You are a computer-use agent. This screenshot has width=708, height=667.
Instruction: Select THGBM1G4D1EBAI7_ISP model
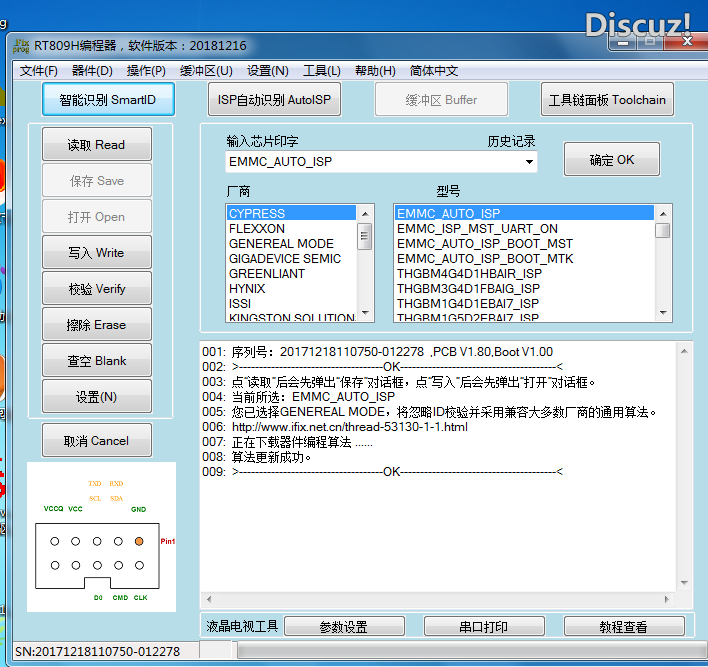524,303
